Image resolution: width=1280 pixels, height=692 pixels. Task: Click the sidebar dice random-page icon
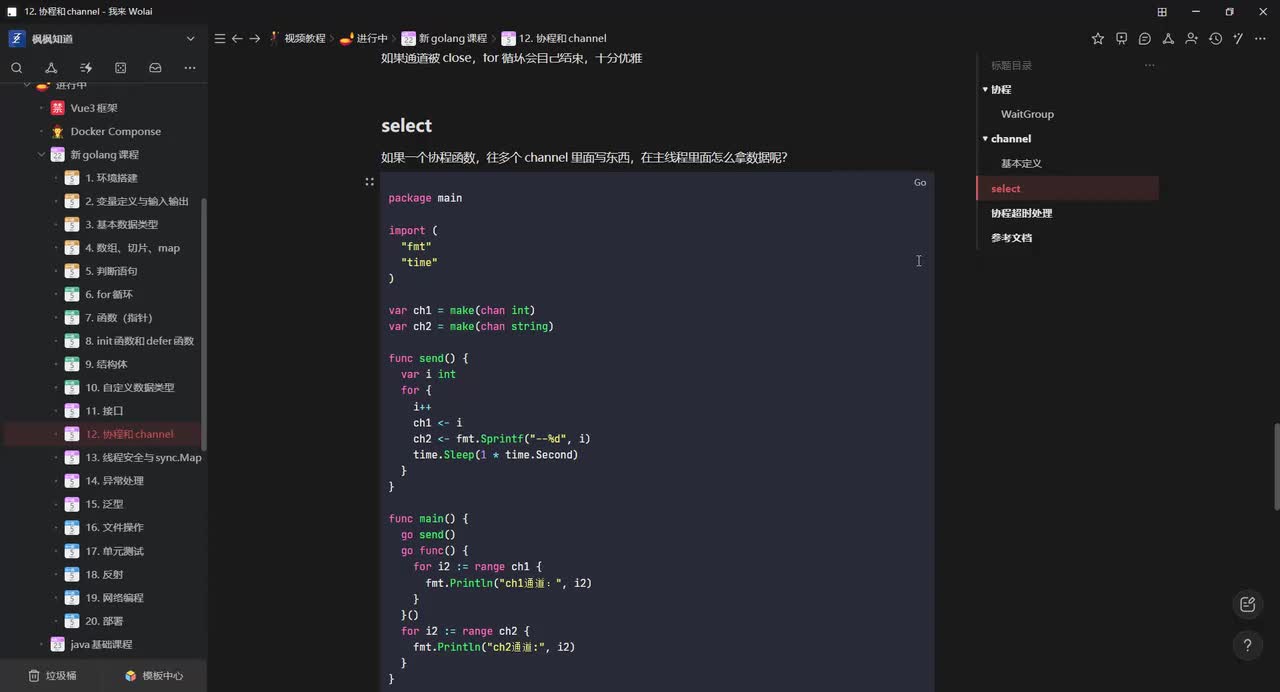coord(120,68)
